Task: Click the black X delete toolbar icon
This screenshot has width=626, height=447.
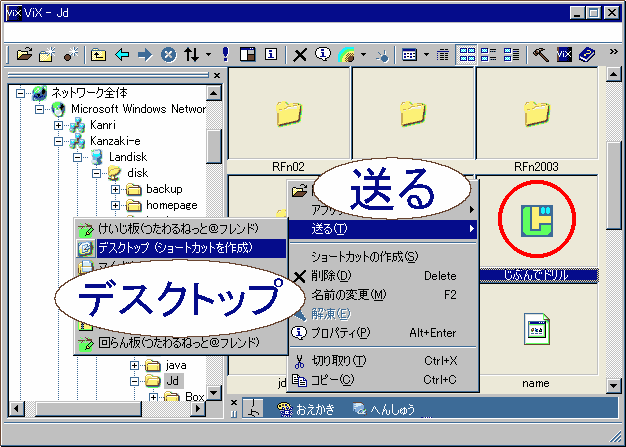Action: 300,53
